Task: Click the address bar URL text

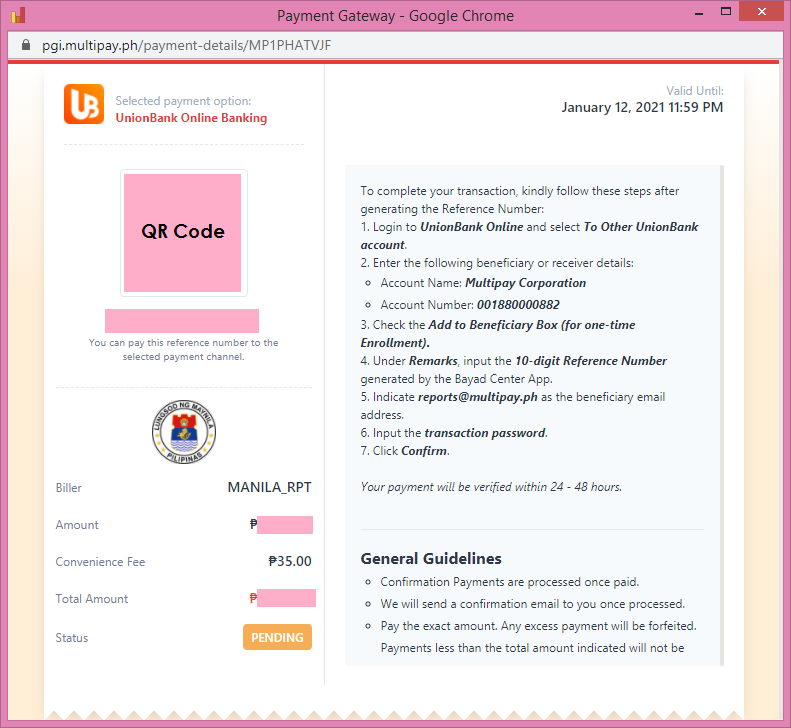Action: 187,45
